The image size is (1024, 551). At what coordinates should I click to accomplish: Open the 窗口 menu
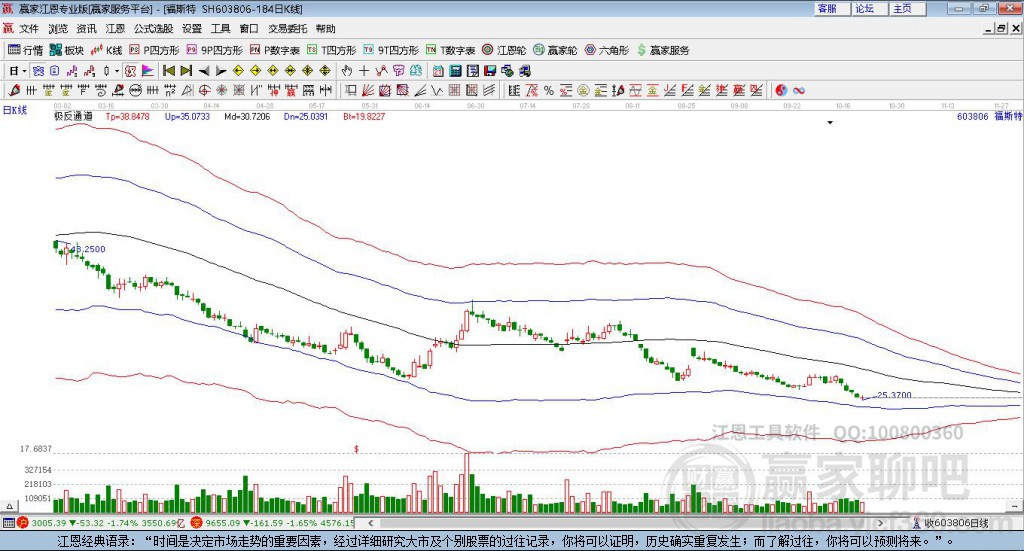click(x=249, y=29)
